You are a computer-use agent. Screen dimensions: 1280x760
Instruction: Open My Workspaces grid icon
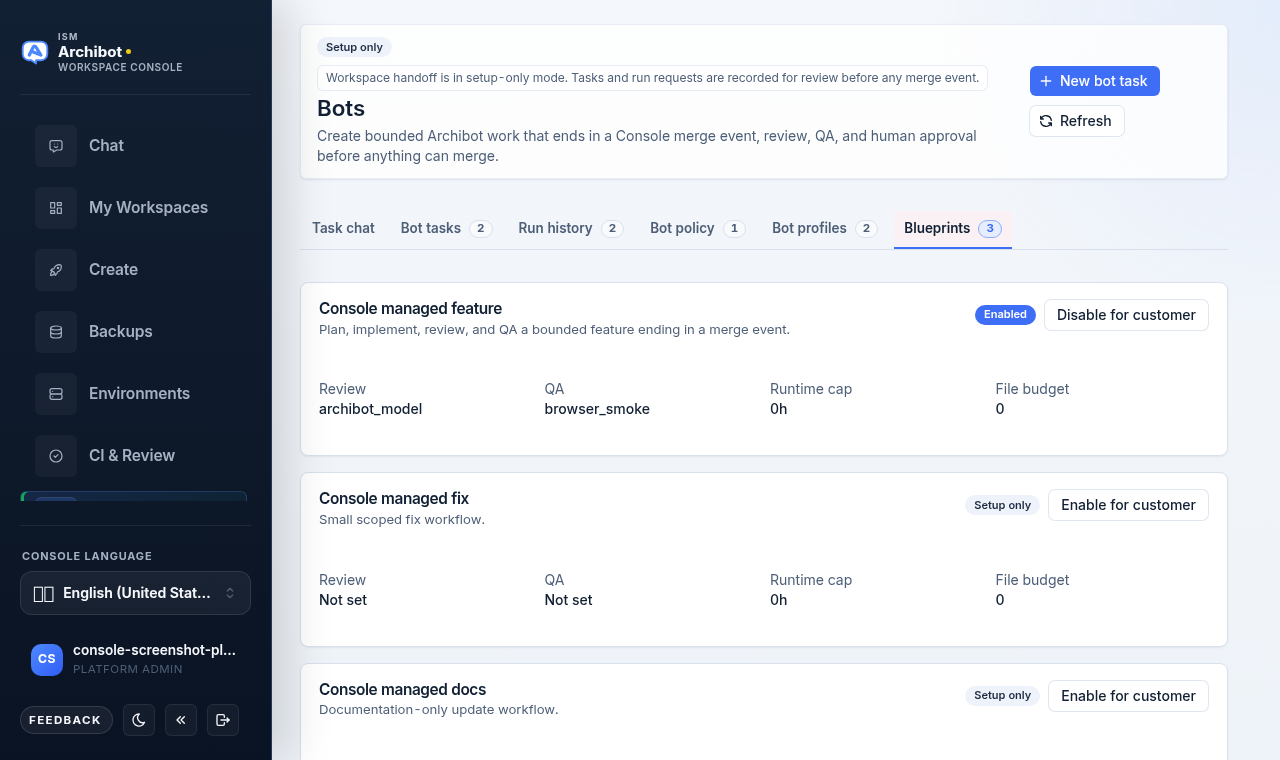click(x=56, y=208)
